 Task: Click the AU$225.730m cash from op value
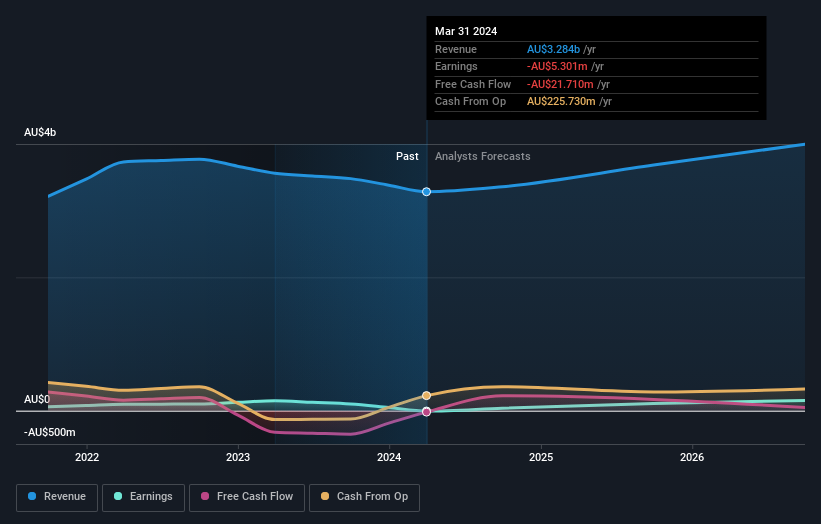[x=561, y=102]
